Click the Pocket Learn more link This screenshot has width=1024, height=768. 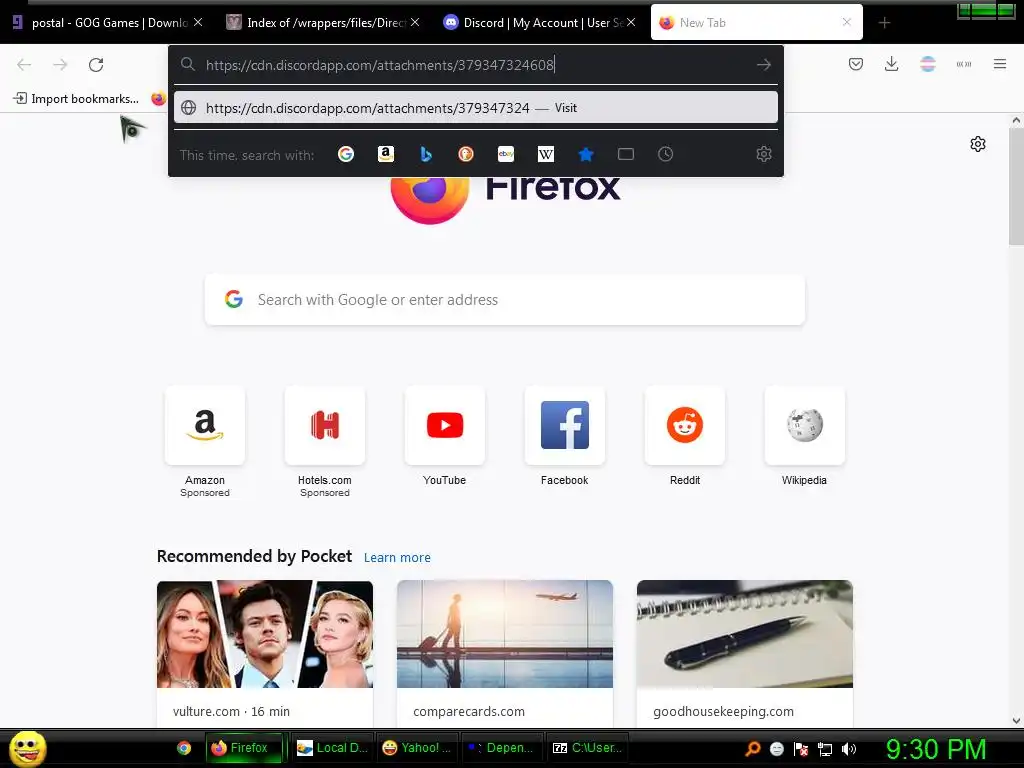coord(397,558)
